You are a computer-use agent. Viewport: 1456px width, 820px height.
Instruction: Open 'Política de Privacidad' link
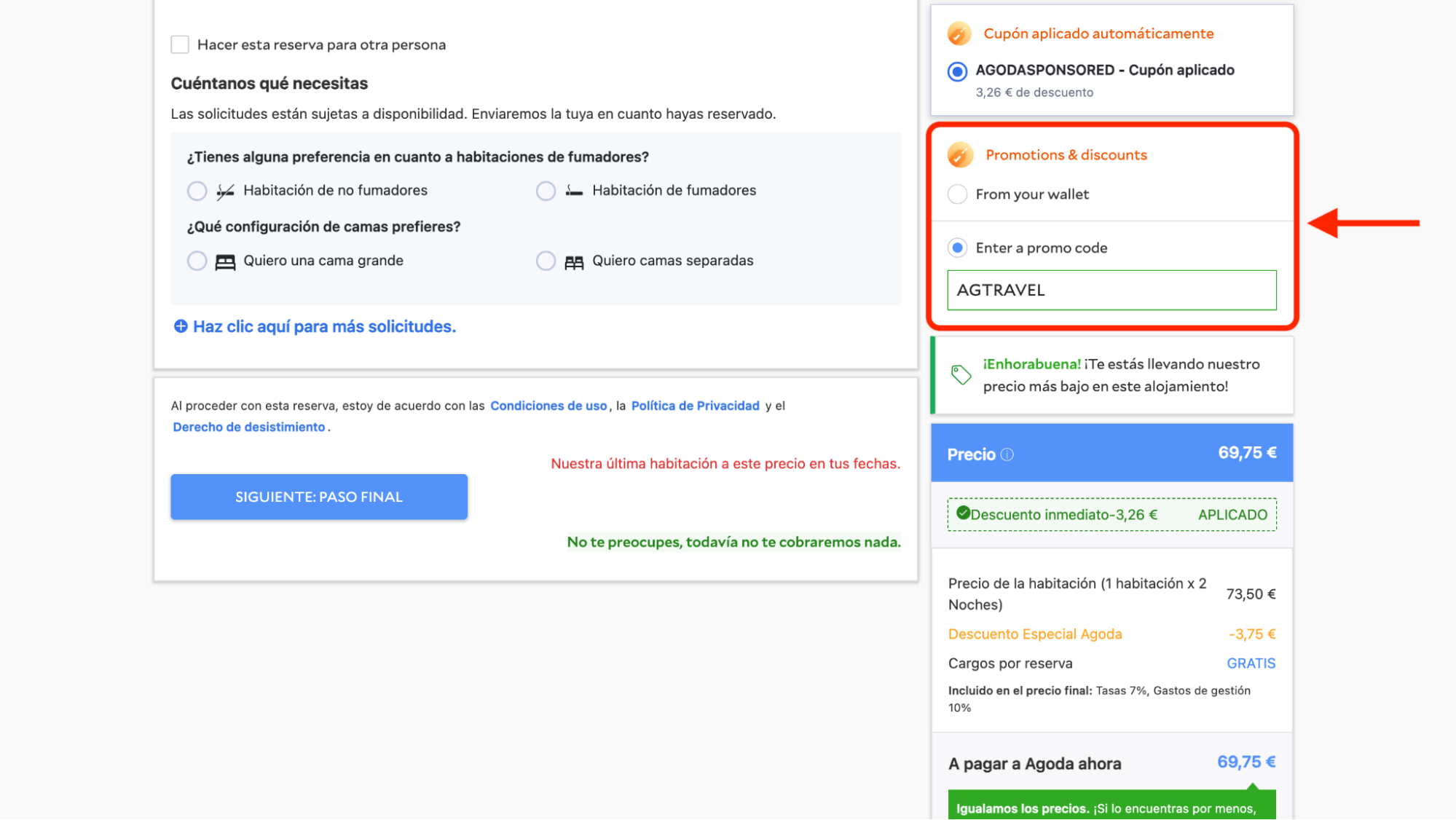tap(695, 406)
